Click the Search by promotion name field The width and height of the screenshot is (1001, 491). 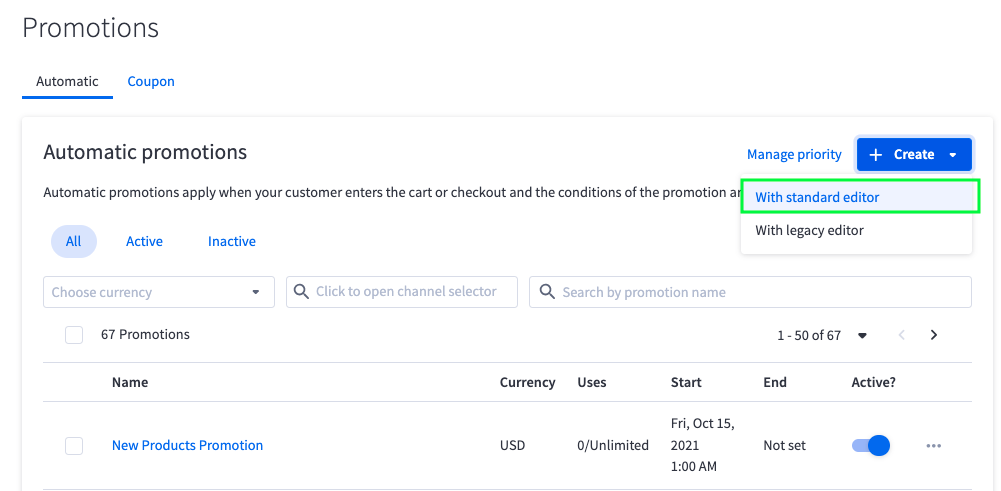click(760, 292)
